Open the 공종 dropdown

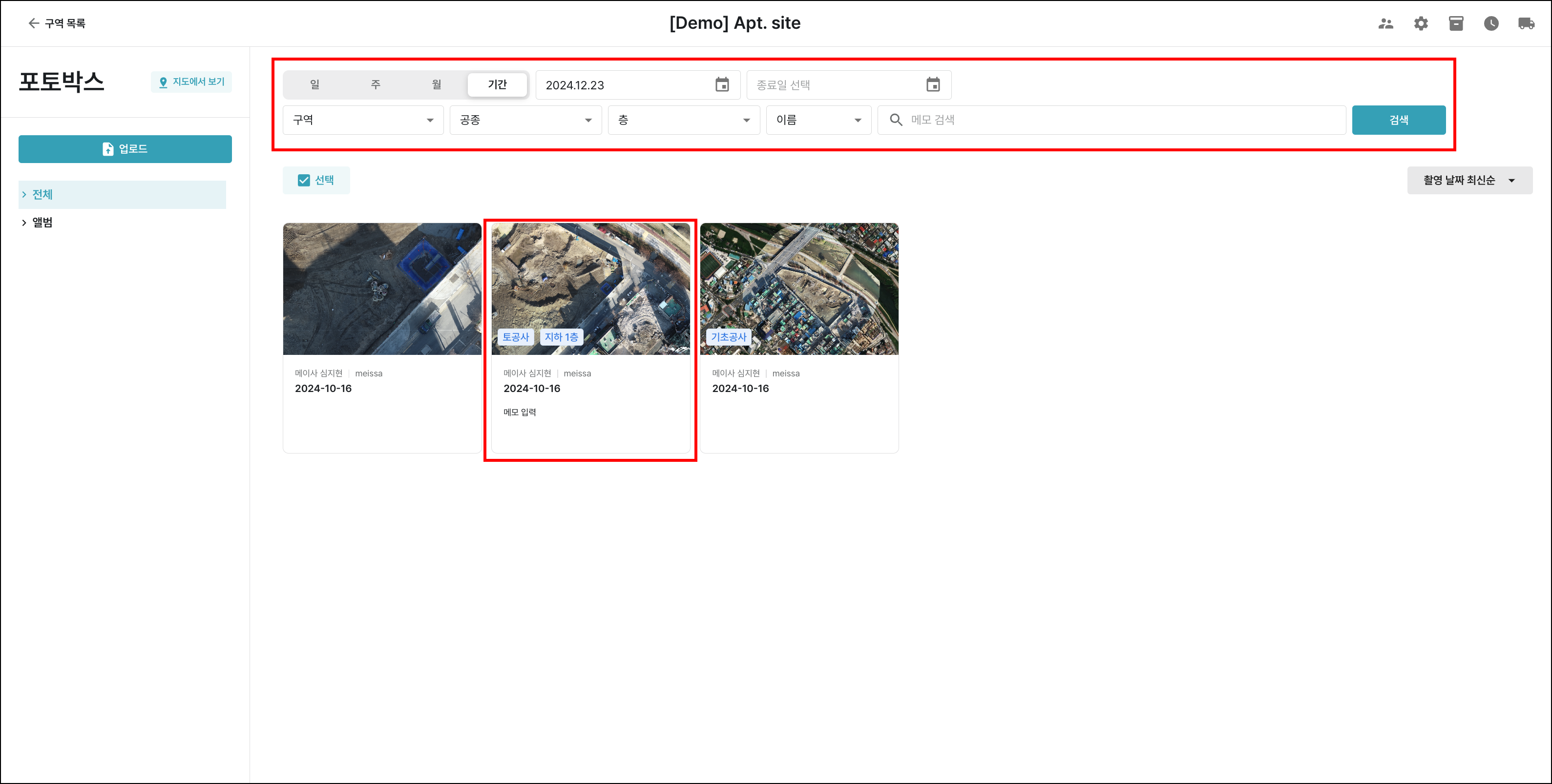point(525,120)
